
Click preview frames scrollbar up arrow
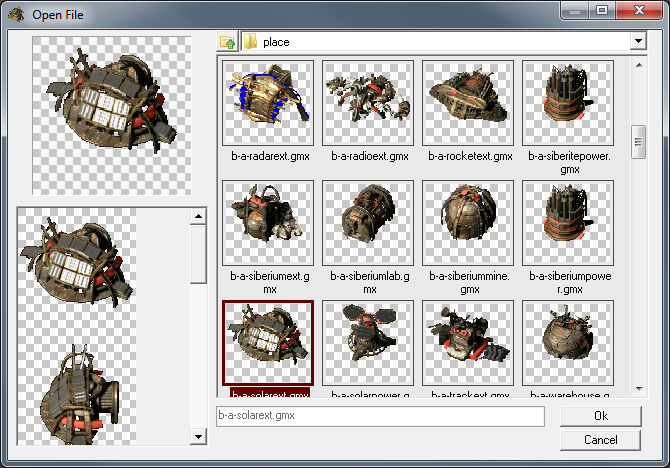(198, 216)
